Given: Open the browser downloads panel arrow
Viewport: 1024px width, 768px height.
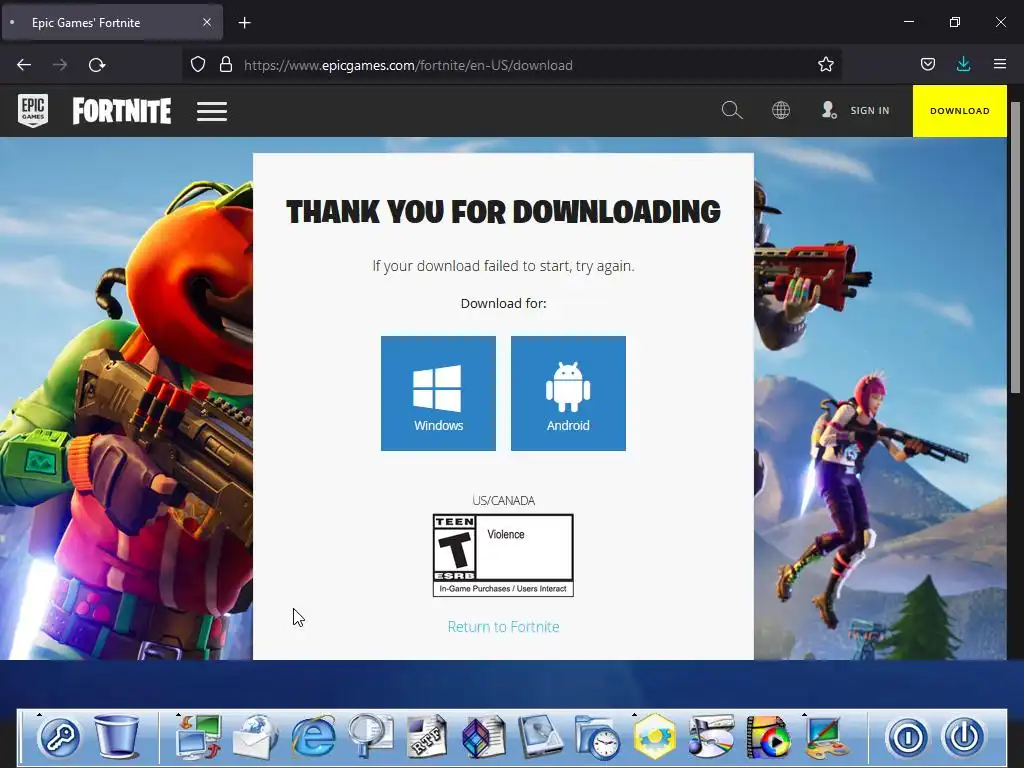Looking at the screenshot, I should [x=963, y=64].
